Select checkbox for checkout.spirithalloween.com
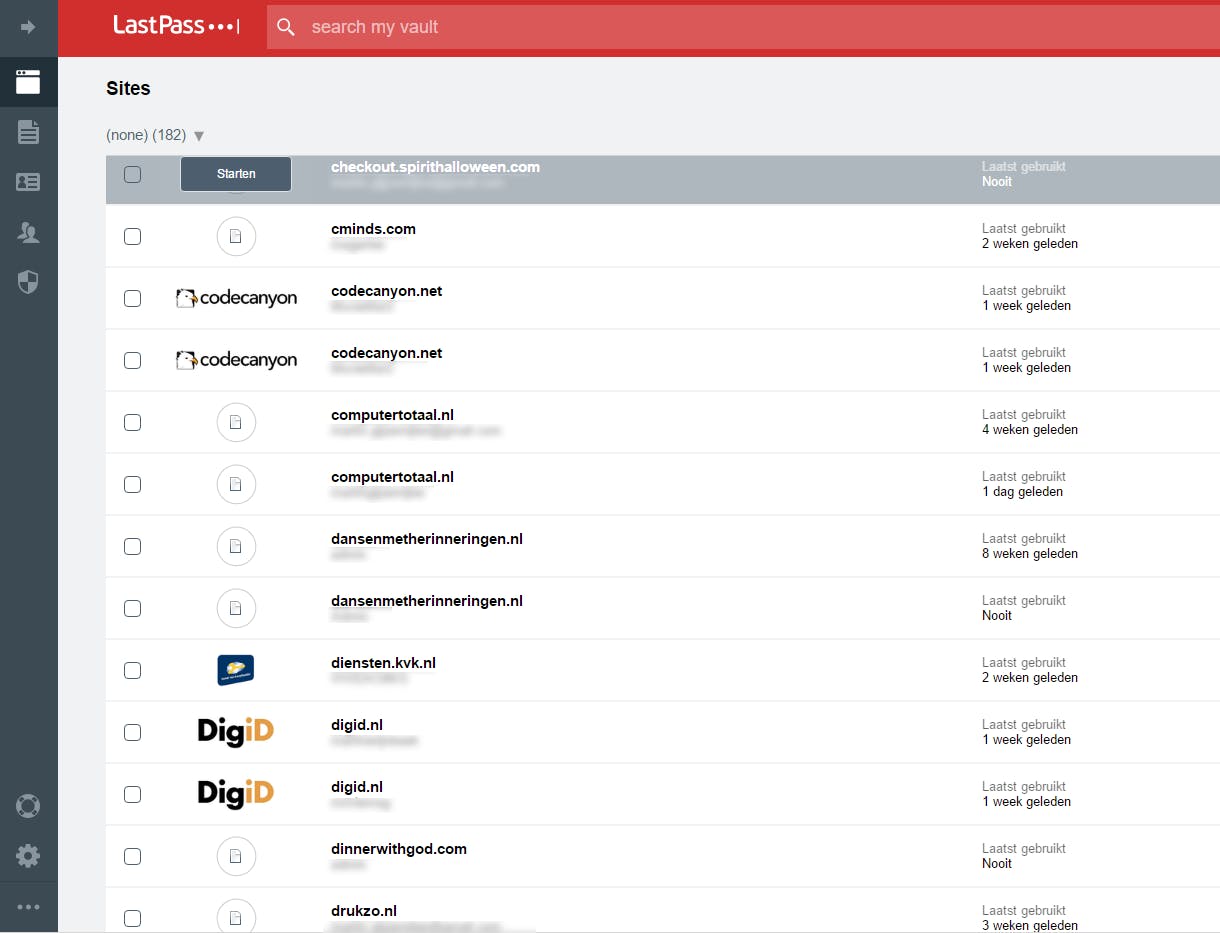 [132, 174]
